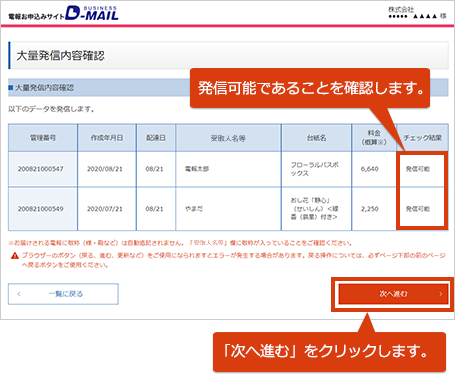Click the red warning triangle icon
Viewport: 455px width, 376px height.
click(x=15, y=256)
